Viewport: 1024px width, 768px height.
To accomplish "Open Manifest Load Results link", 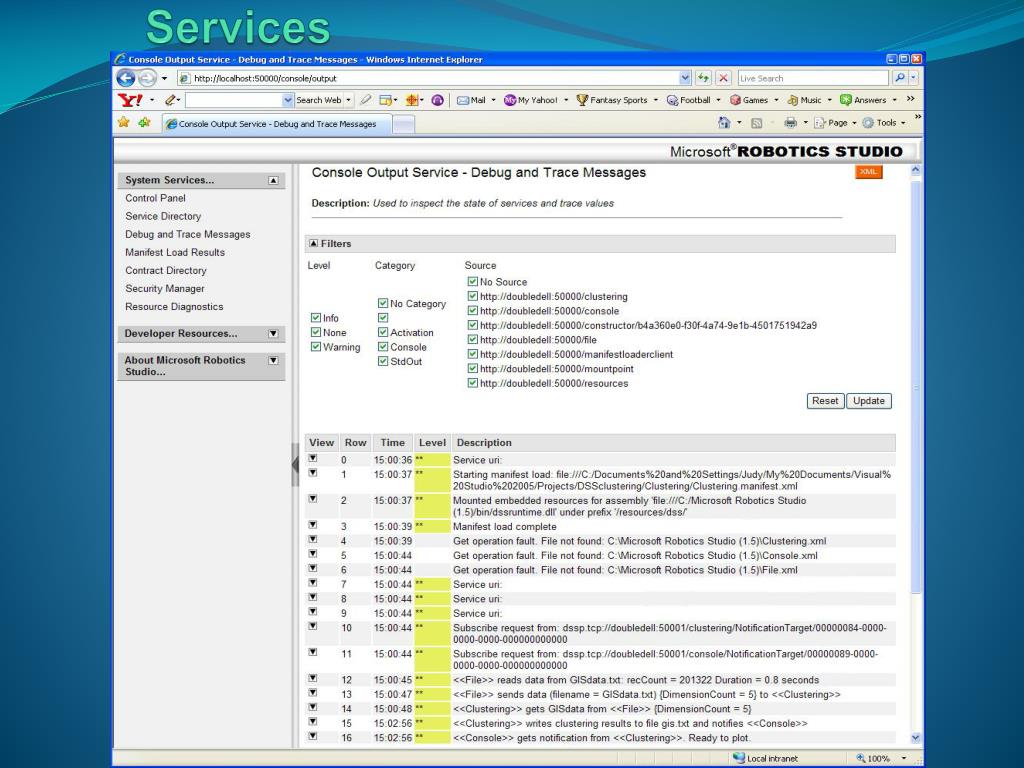I will point(175,252).
